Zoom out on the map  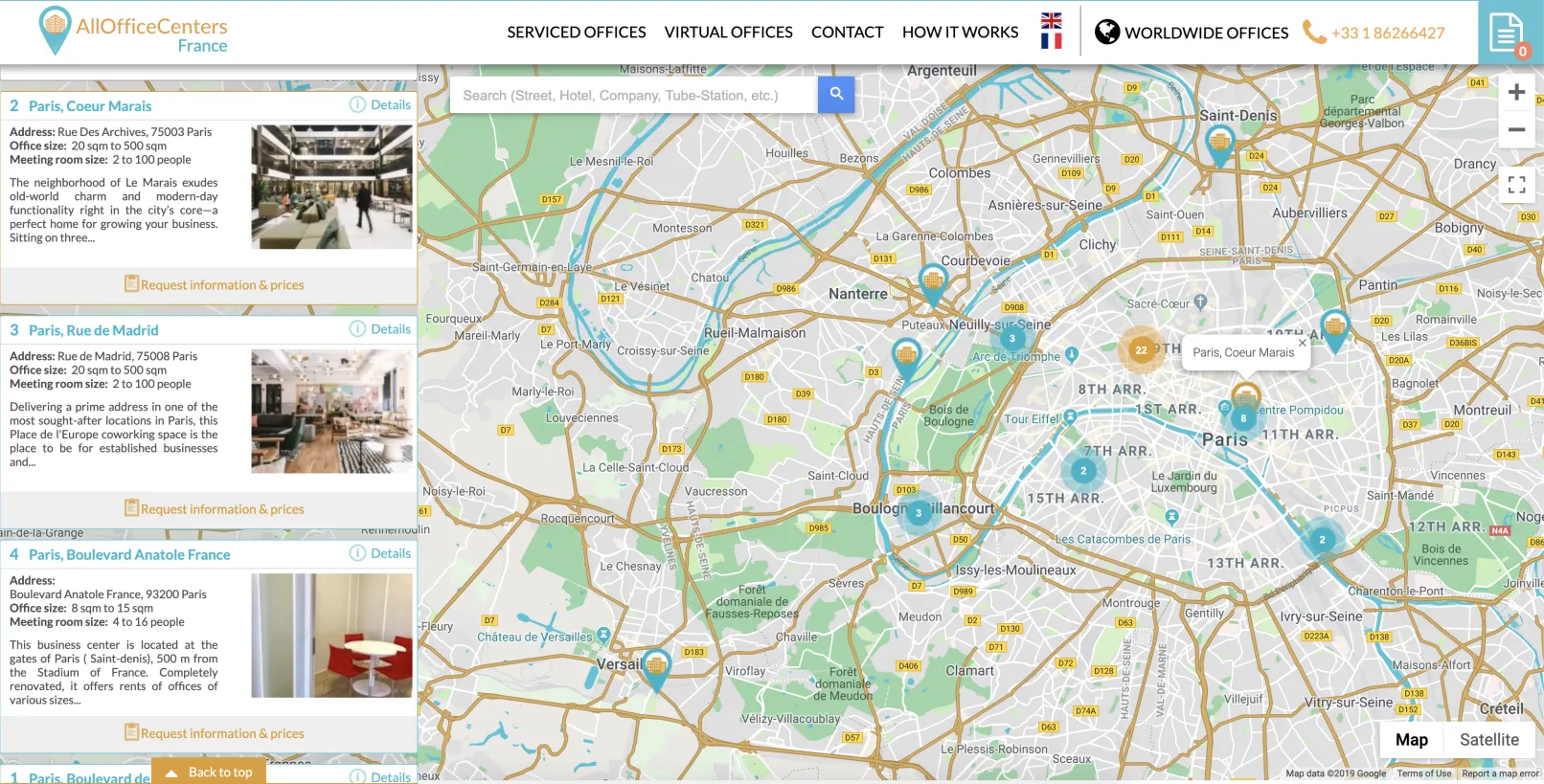pyautogui.click(x=1516, y=129)
